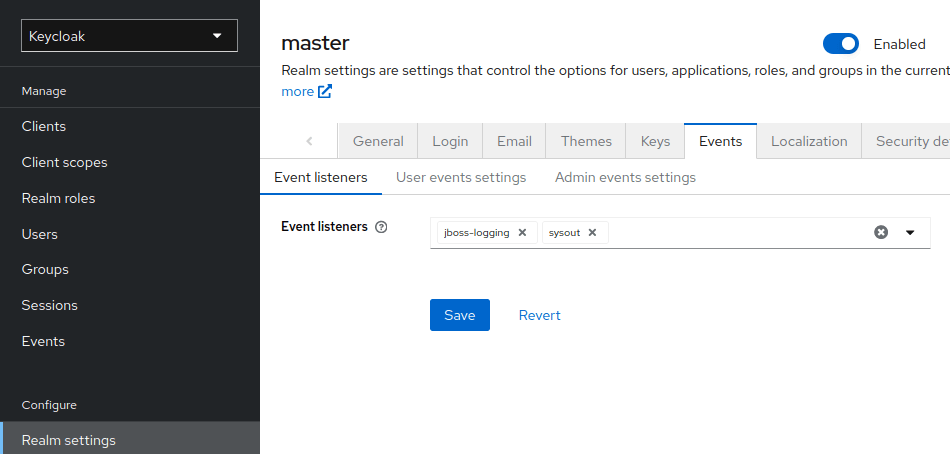Open the Security defenses tab
Screen dimensions: 950x454
pyautogui.click(x=906, y=141)
